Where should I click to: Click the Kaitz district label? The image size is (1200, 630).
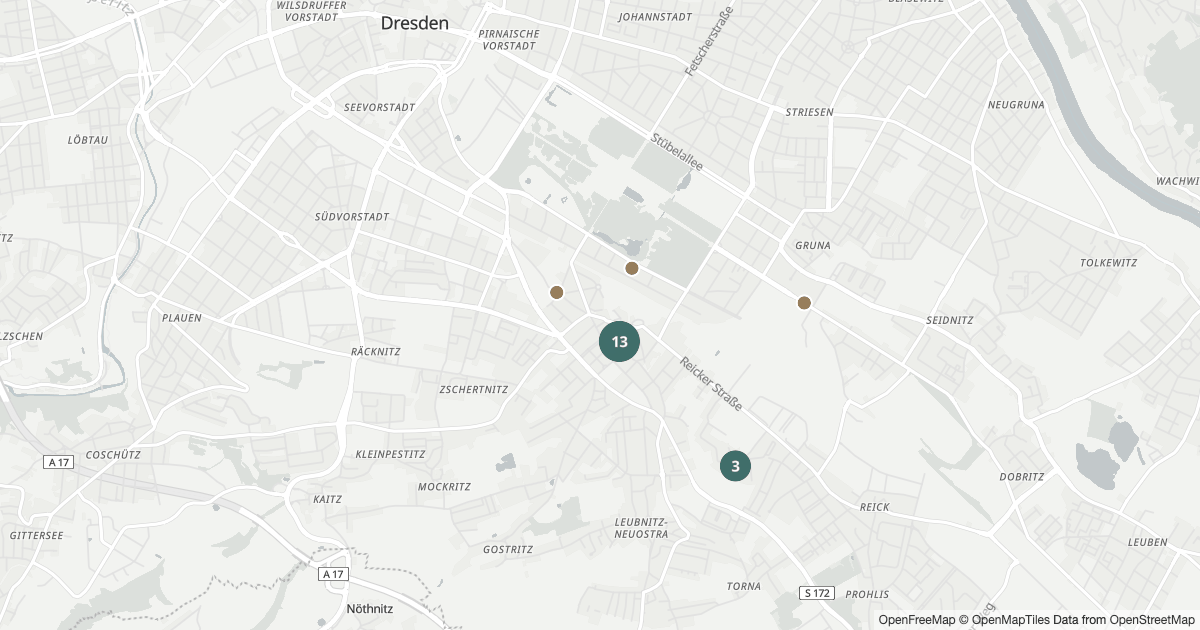click(x=328, y=499)
